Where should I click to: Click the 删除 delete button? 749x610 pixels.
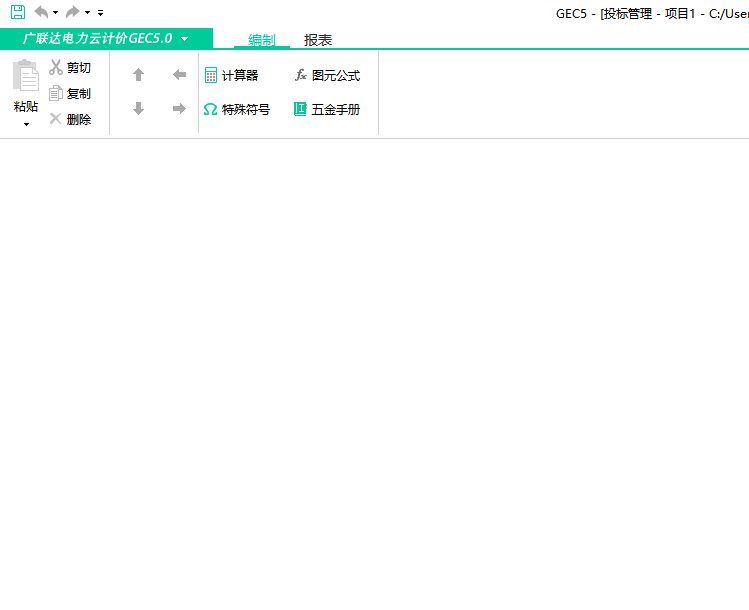[x=70, y=119]
